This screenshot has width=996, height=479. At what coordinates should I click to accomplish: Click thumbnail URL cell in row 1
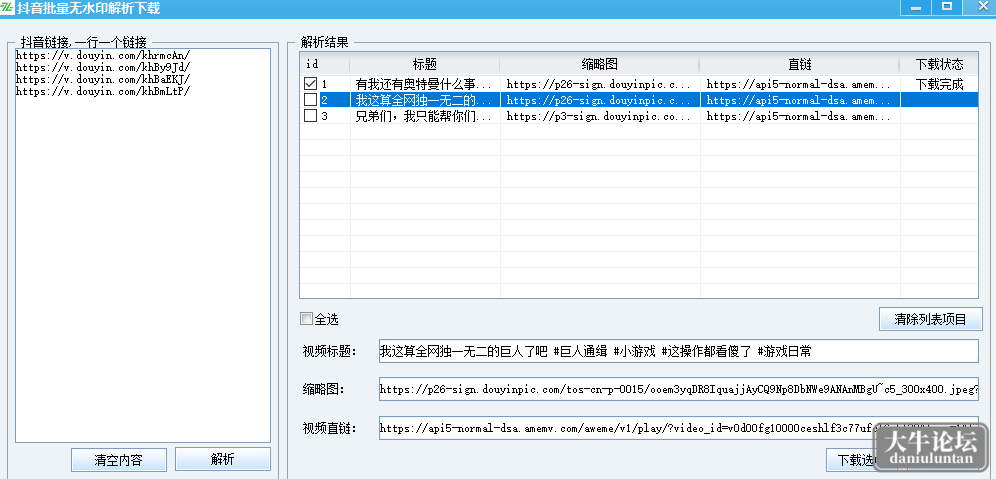[x=600, y=84]
